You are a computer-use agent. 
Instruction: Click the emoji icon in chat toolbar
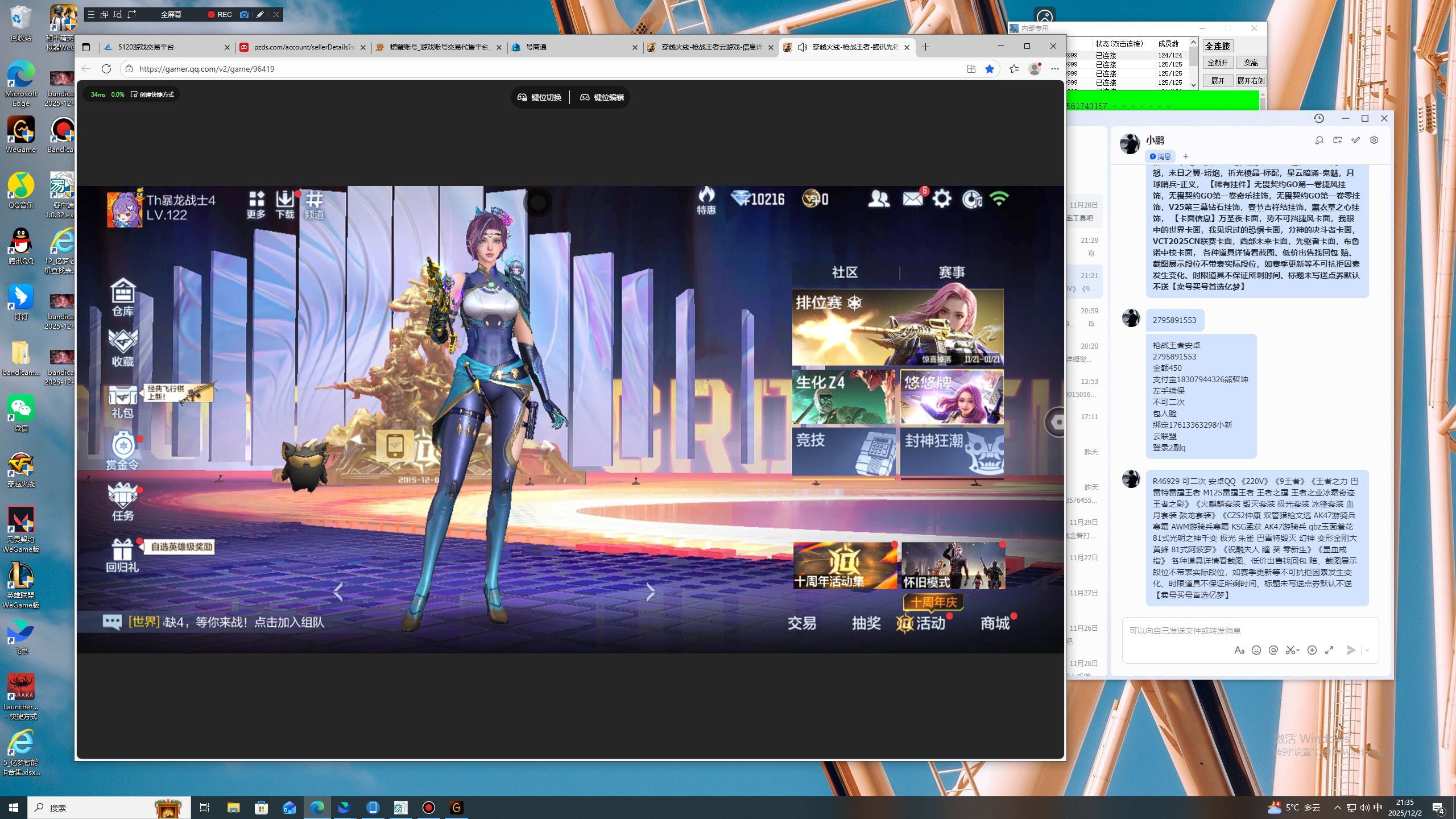pos(1256,650)
